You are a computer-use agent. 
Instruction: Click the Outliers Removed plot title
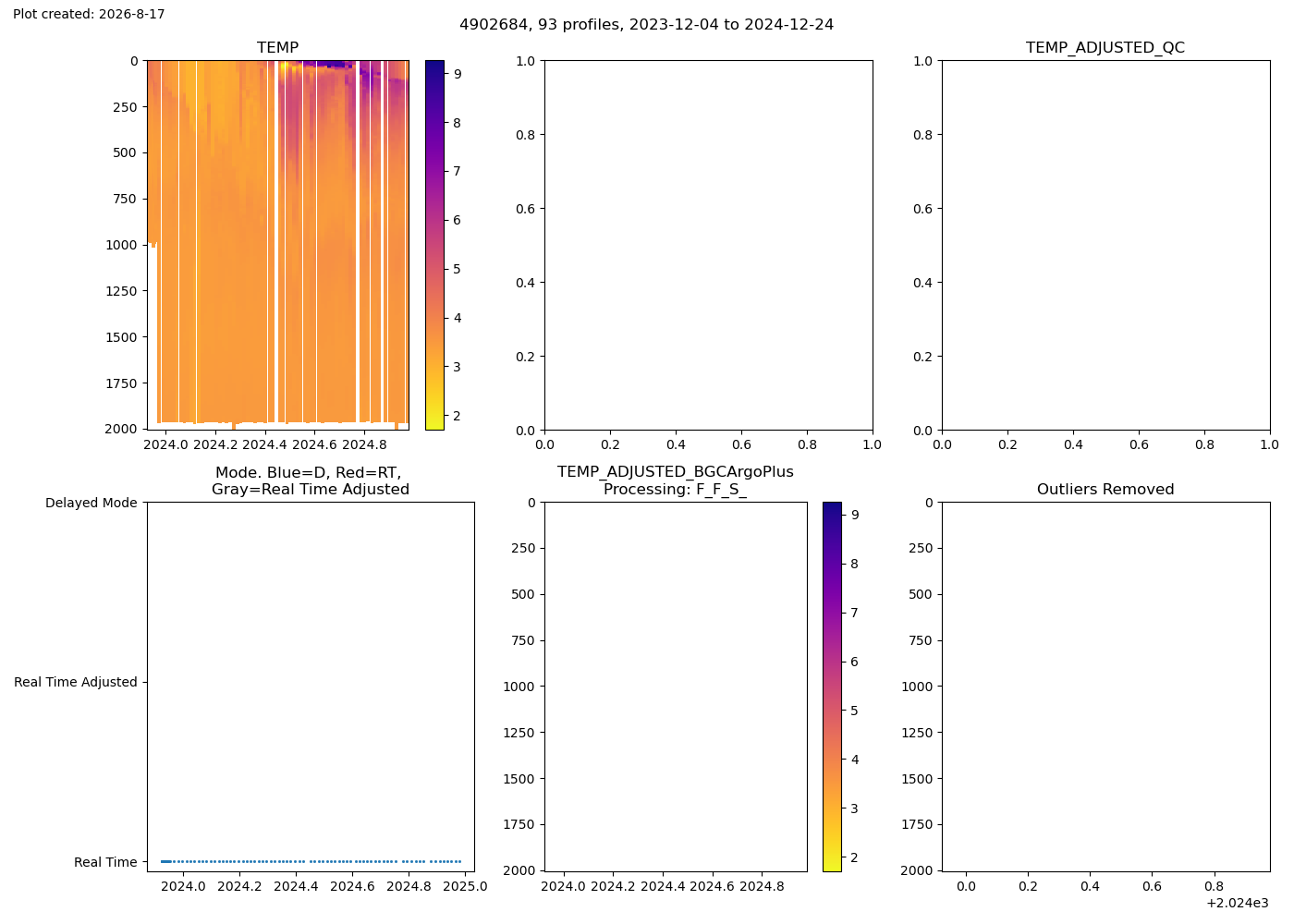(x=1105, y=490)
